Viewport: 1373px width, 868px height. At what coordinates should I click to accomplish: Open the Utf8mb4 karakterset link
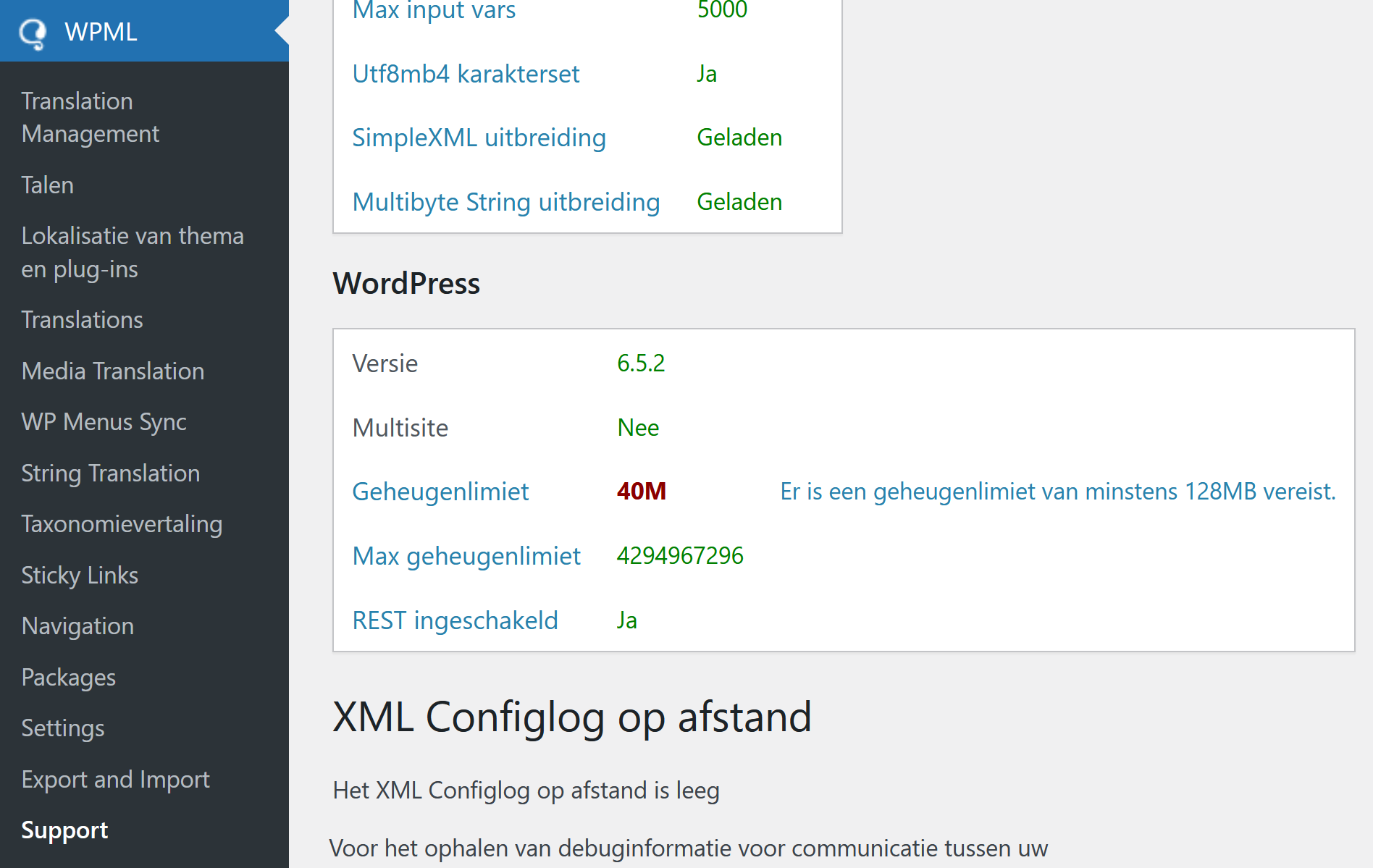[x=466, y=74]
